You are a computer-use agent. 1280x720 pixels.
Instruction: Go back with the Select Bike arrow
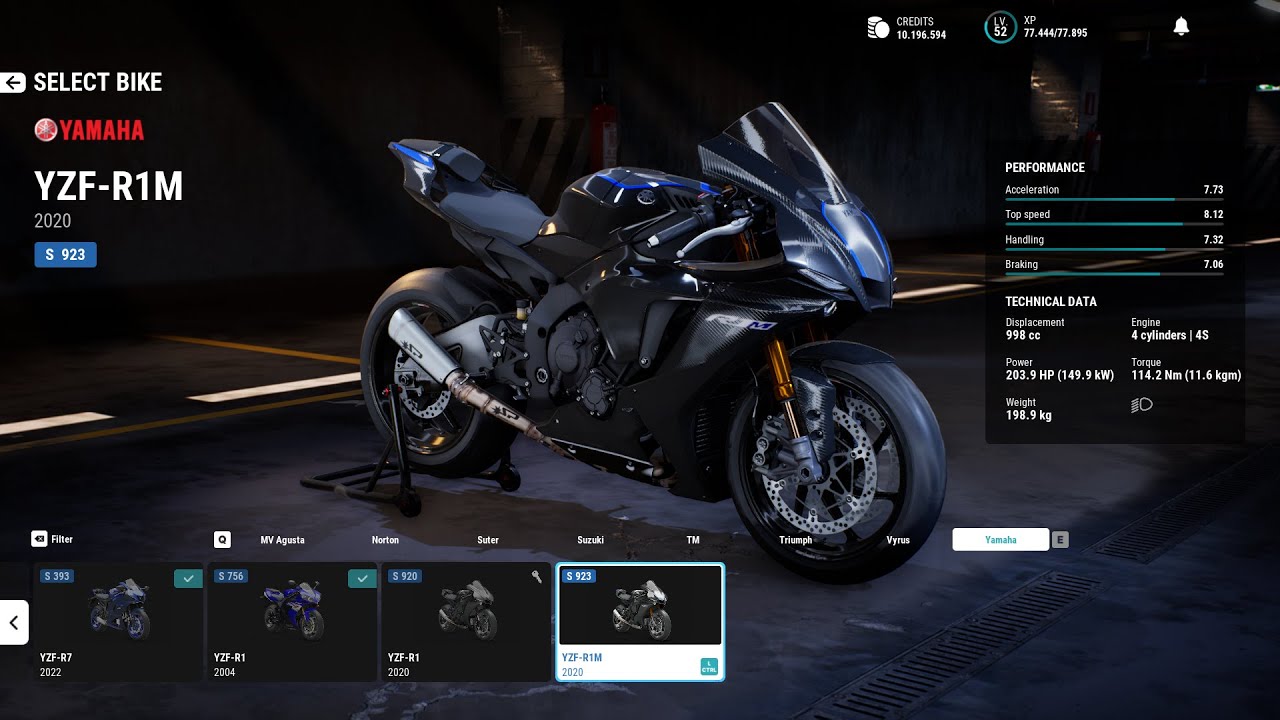(13, 83)
